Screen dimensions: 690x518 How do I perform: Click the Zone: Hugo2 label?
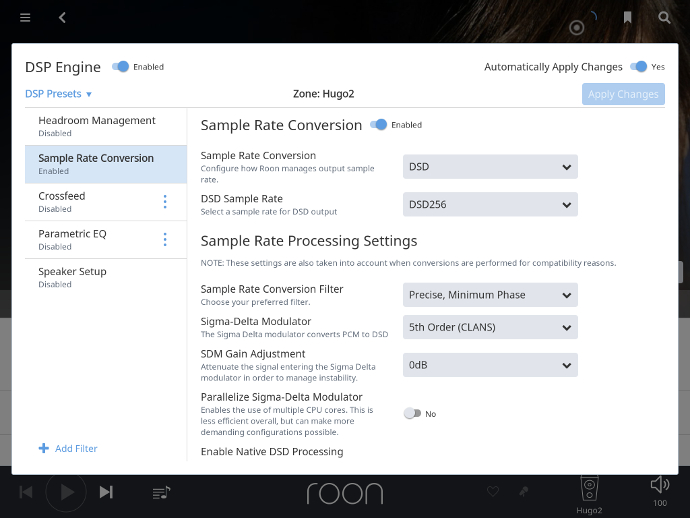pyautogui.click(x=323, y=94)
